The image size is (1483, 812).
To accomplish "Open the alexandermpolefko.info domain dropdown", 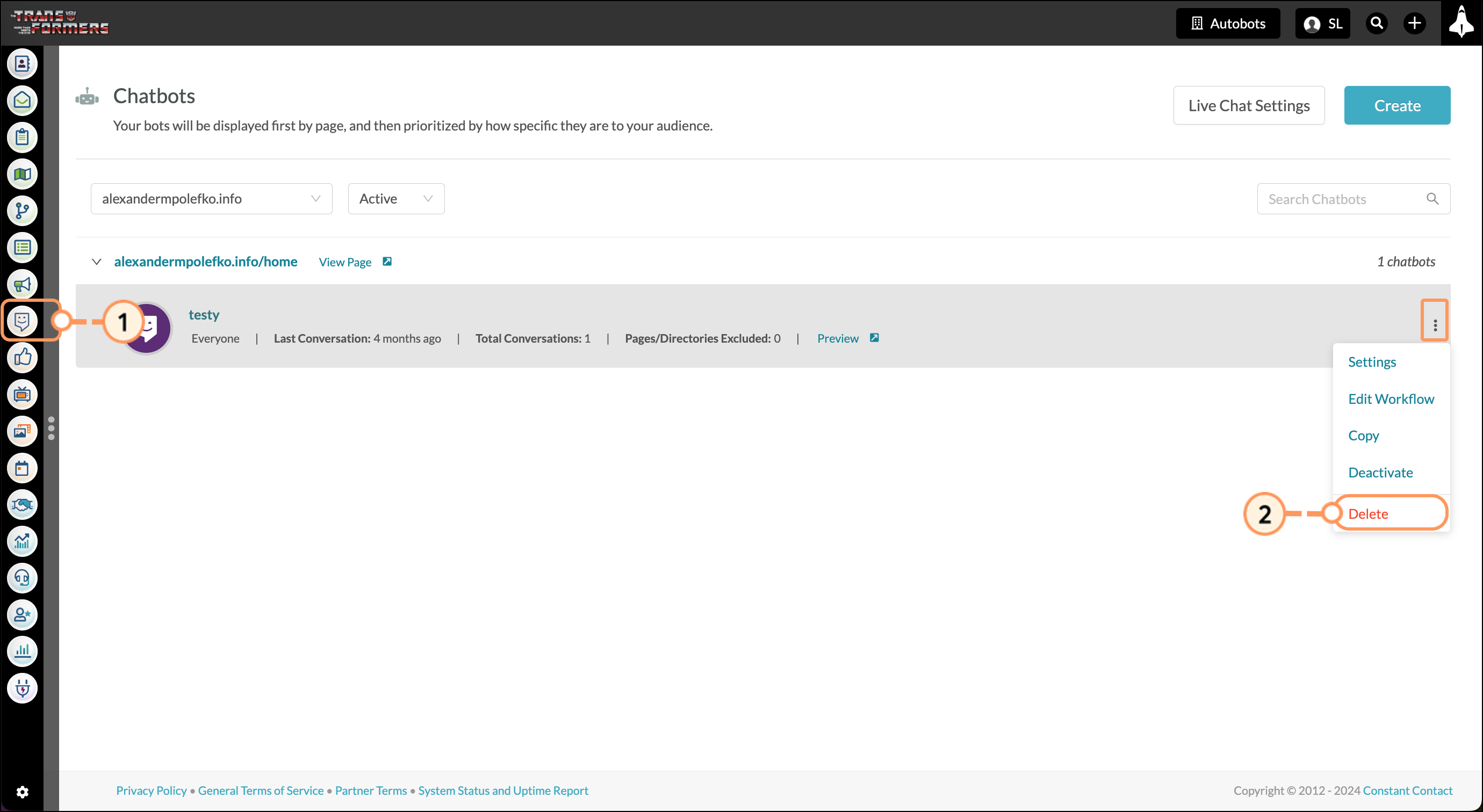I will [211, 199].
